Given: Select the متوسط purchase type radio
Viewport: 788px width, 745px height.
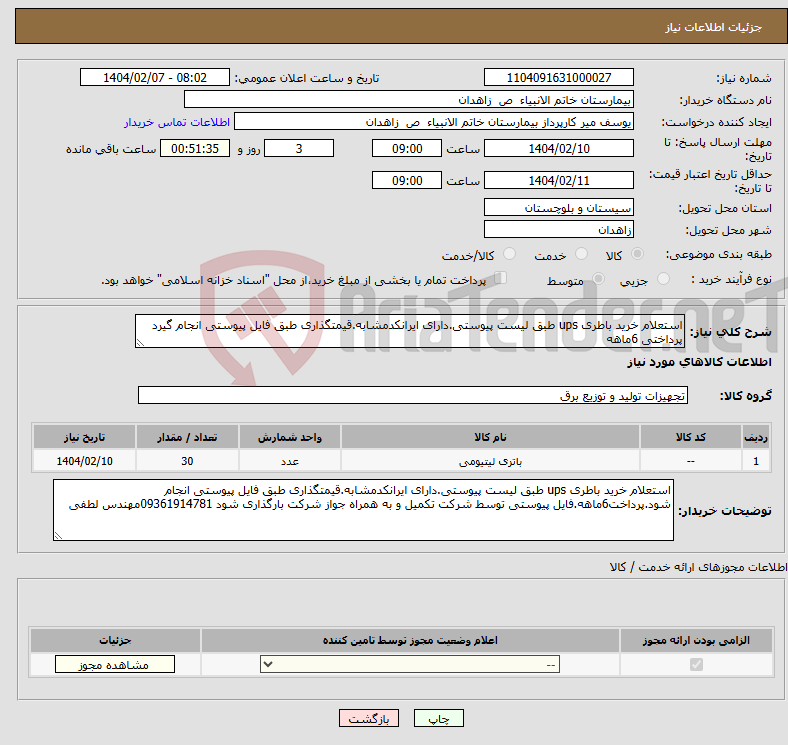Looking at the screenshot, I should pos(599,278).
